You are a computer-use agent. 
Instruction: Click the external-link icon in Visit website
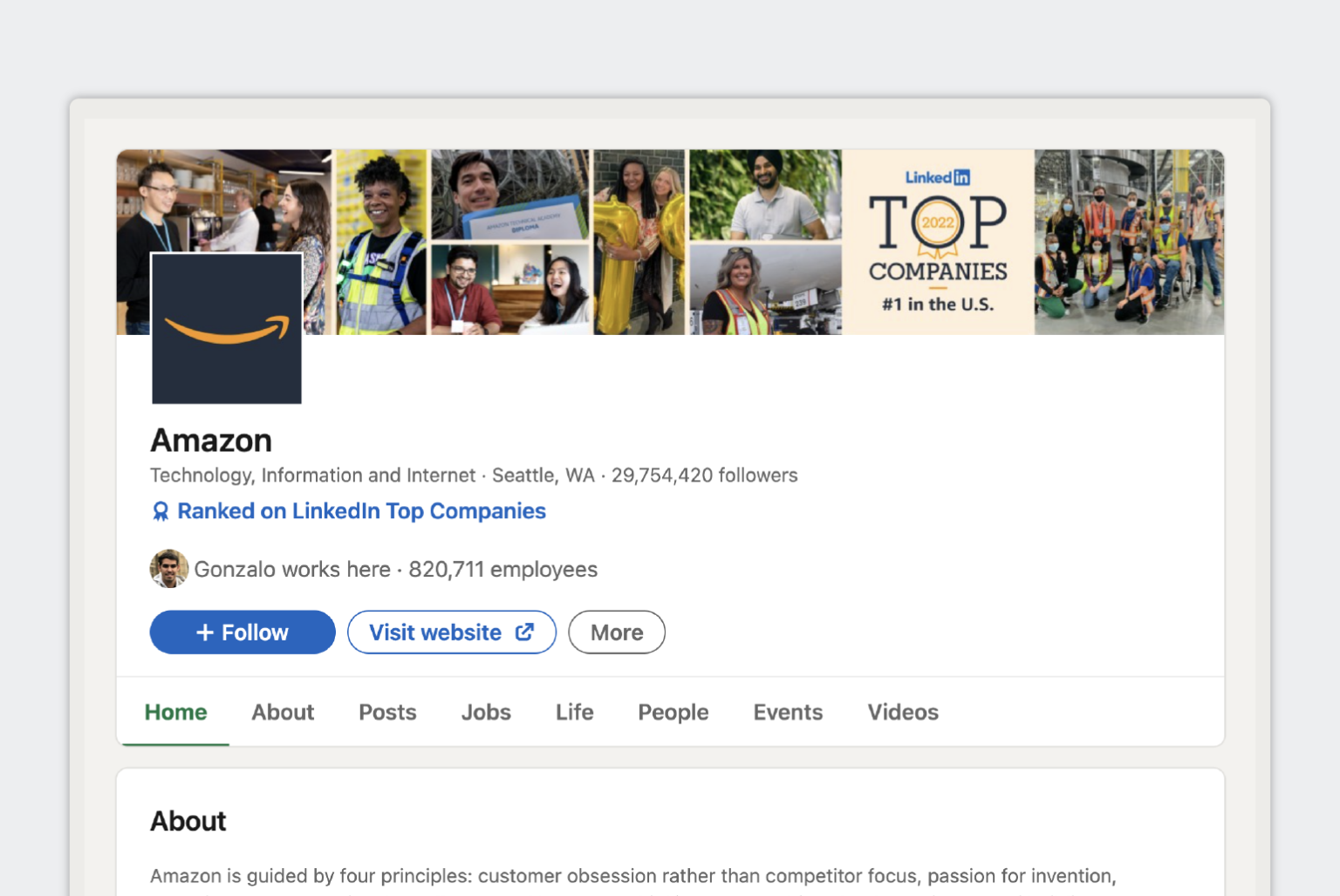[x=524, y=632]
